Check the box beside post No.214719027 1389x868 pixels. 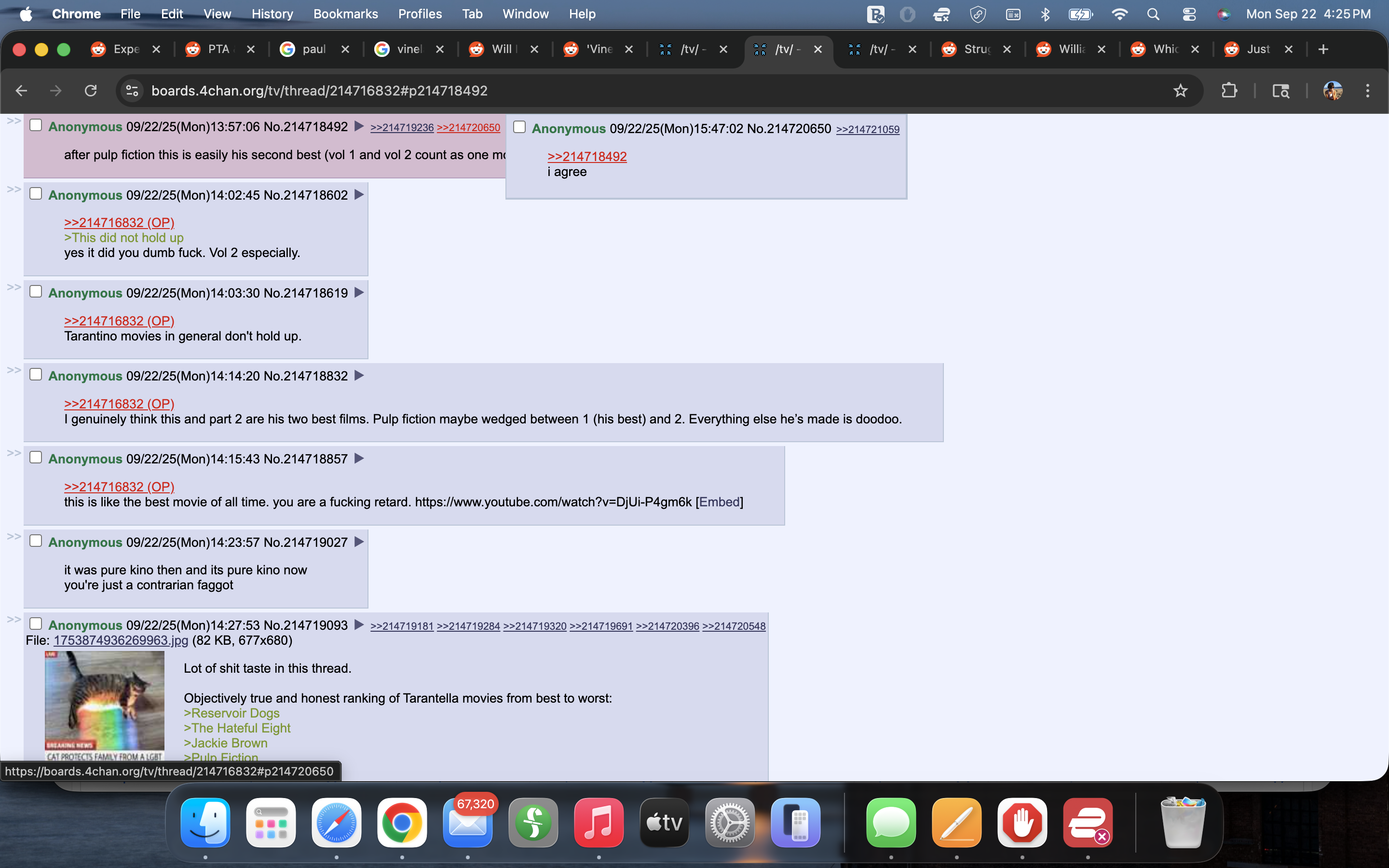(36, 541)
